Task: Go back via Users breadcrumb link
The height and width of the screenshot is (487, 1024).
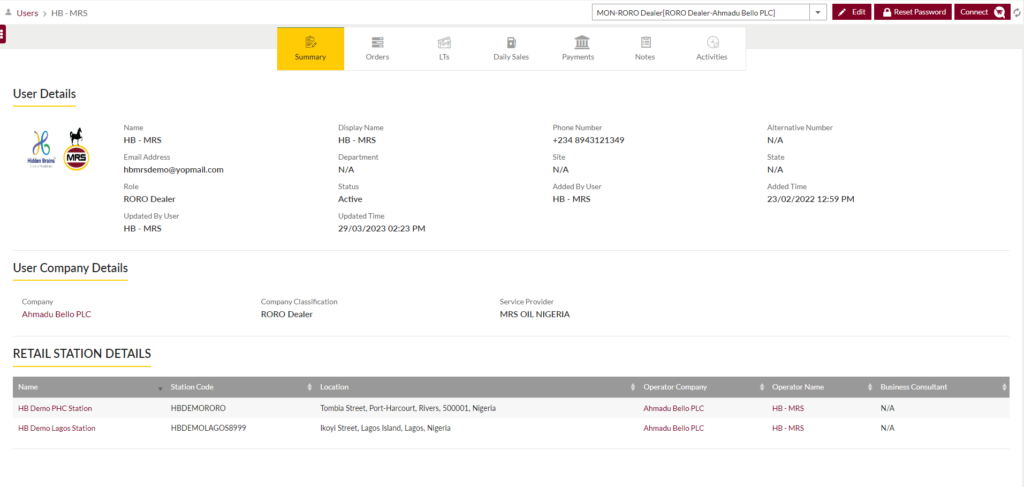Action: (x=27, y=12)
